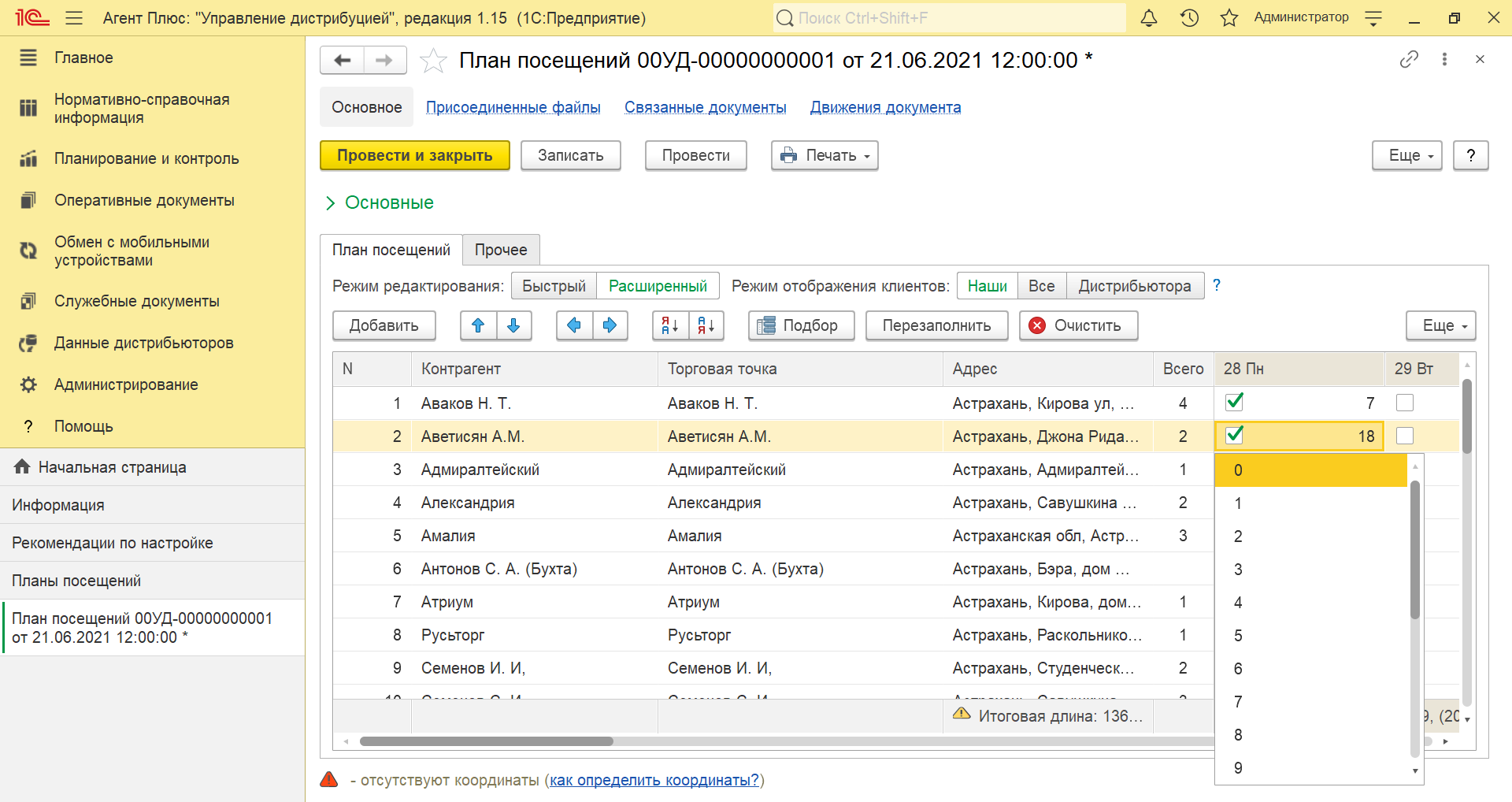Open Нормативно-справочная информация section
The image size is (1512, 802).
tap(152, 109)
